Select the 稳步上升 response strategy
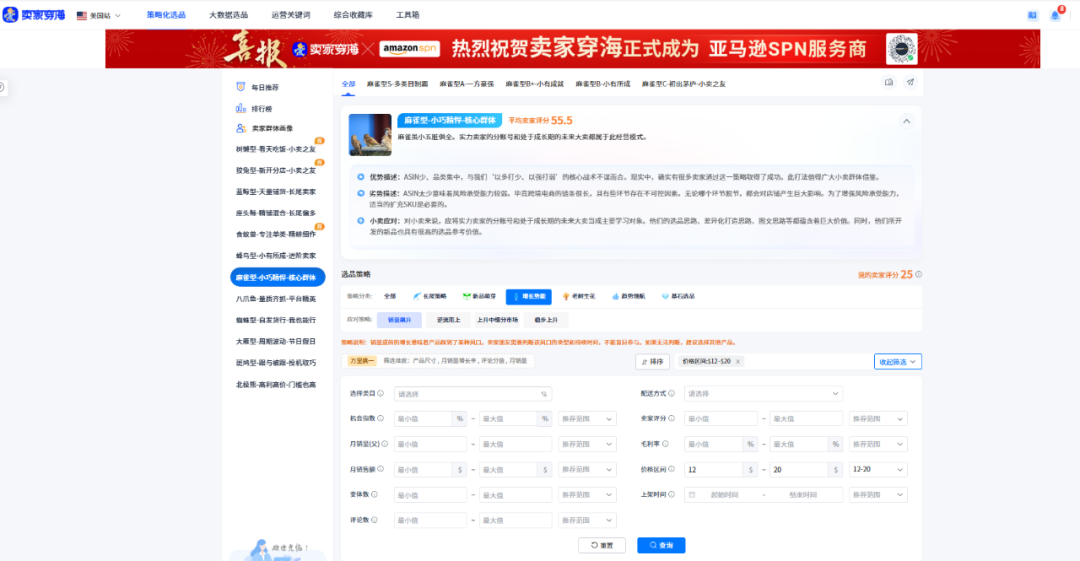Image resolution: width=1080 pixels, height=561 pixels. click(547, 320)
